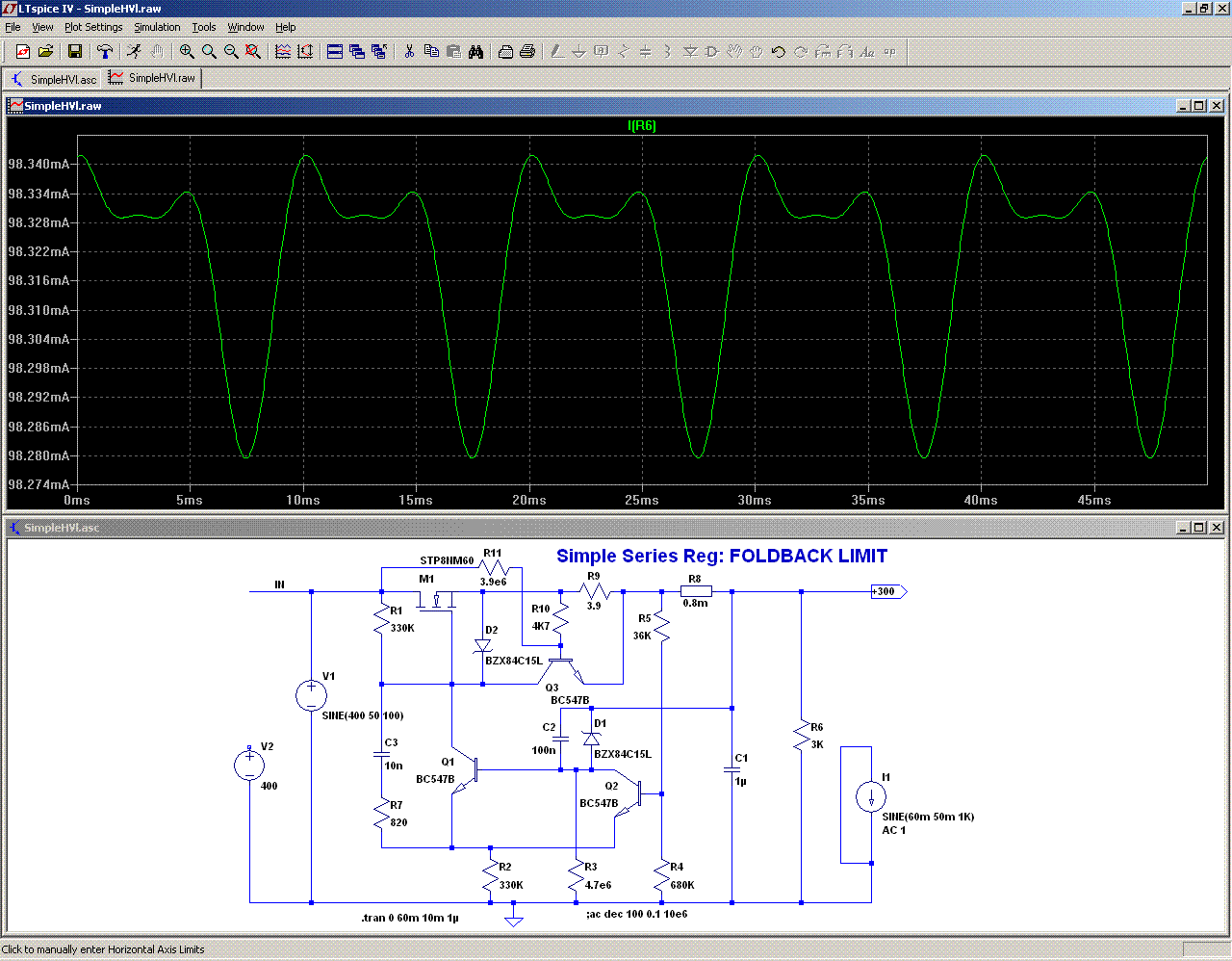Click the Paste clipboard icon
Image resolution: width=1232 pixels, height=961 pixels.
453,51
